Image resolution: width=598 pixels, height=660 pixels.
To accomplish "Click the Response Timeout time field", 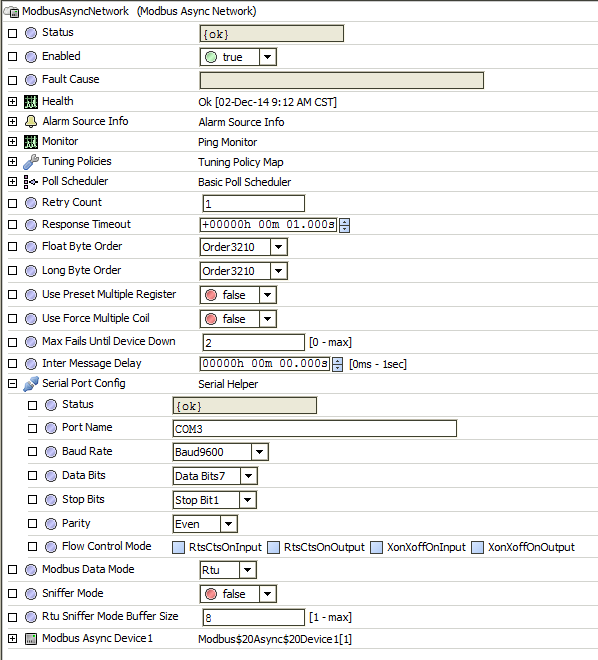I will 268,225.
